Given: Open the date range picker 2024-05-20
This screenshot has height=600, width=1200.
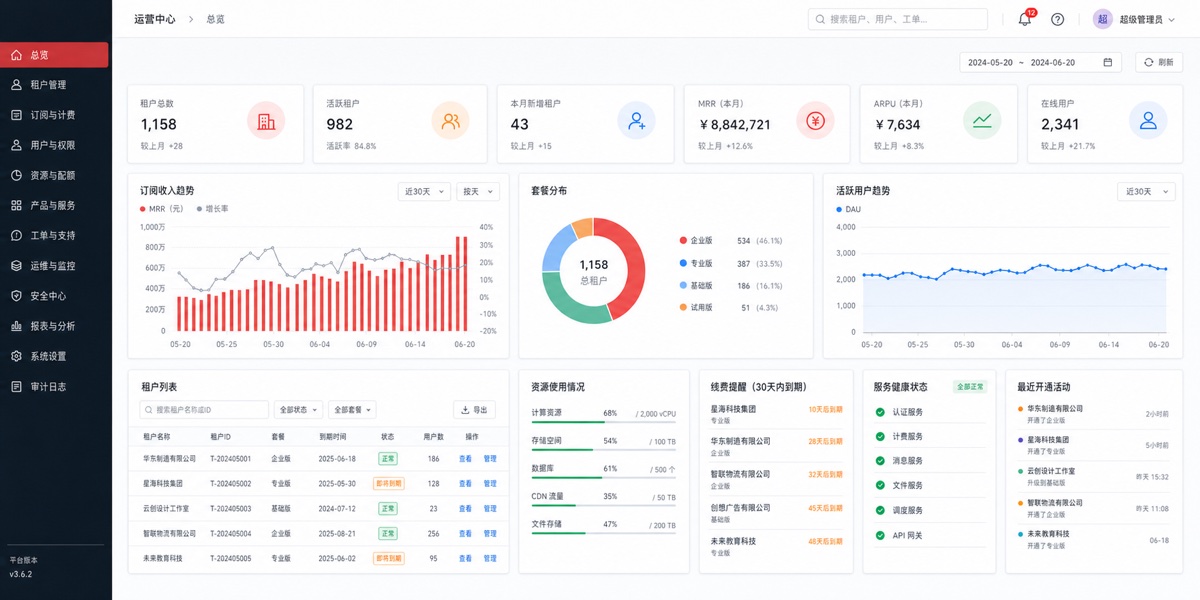Looking at the screenshot, I should click(x=1041, y=62).
